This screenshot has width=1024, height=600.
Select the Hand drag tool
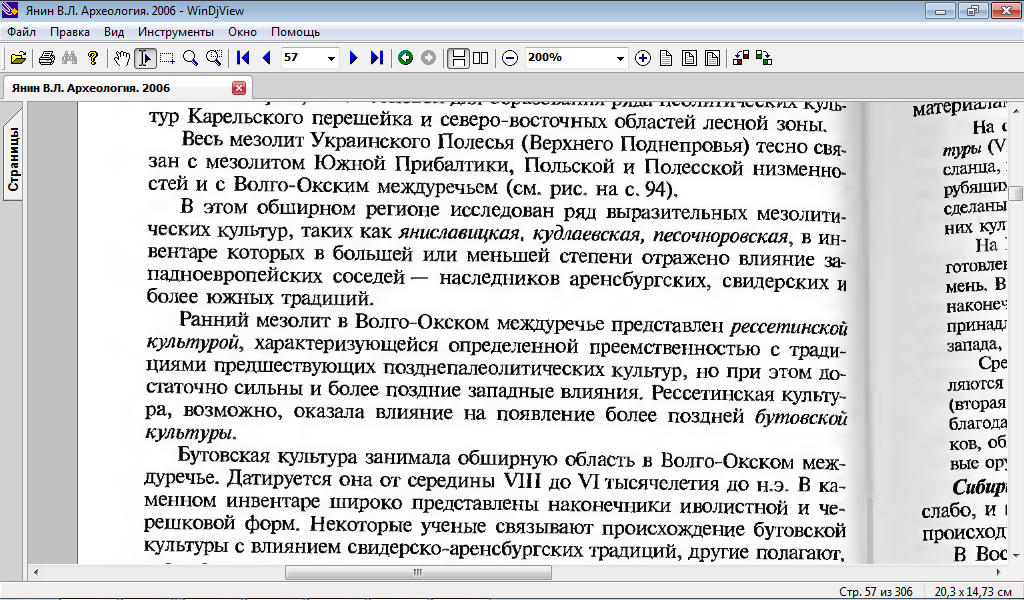tap(121, 58)
